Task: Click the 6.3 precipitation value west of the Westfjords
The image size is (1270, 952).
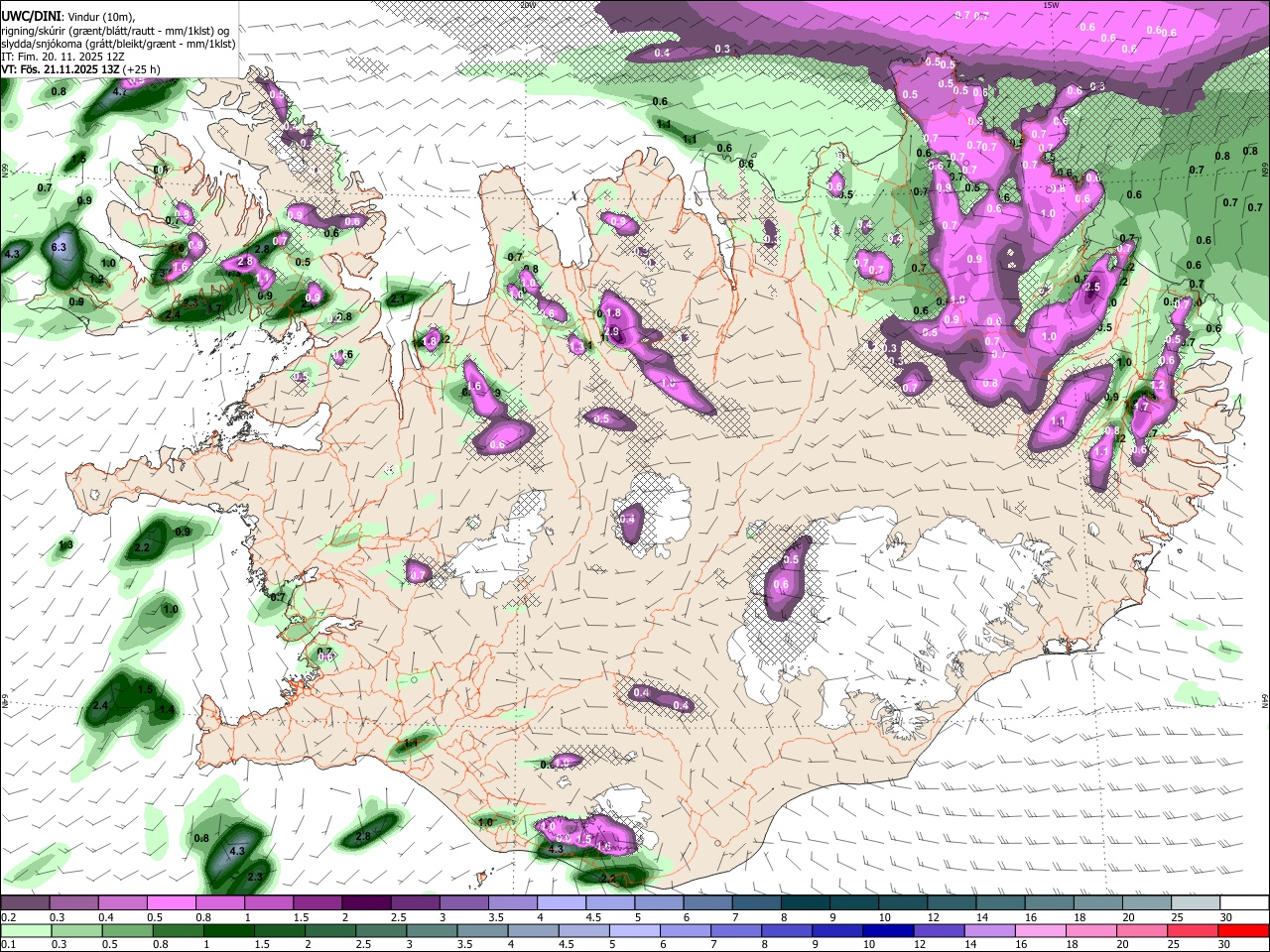Action: [x=59, y=247]
